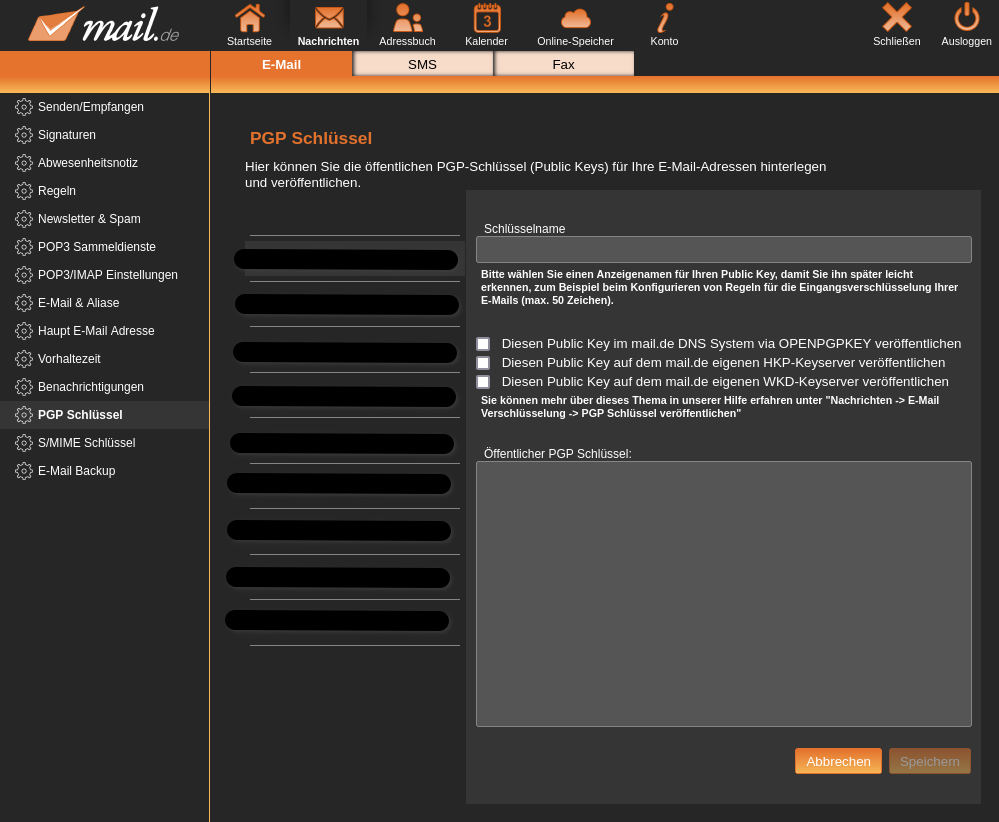
Task: Click the Schlüsselname text field
Action: pos(723,250)
